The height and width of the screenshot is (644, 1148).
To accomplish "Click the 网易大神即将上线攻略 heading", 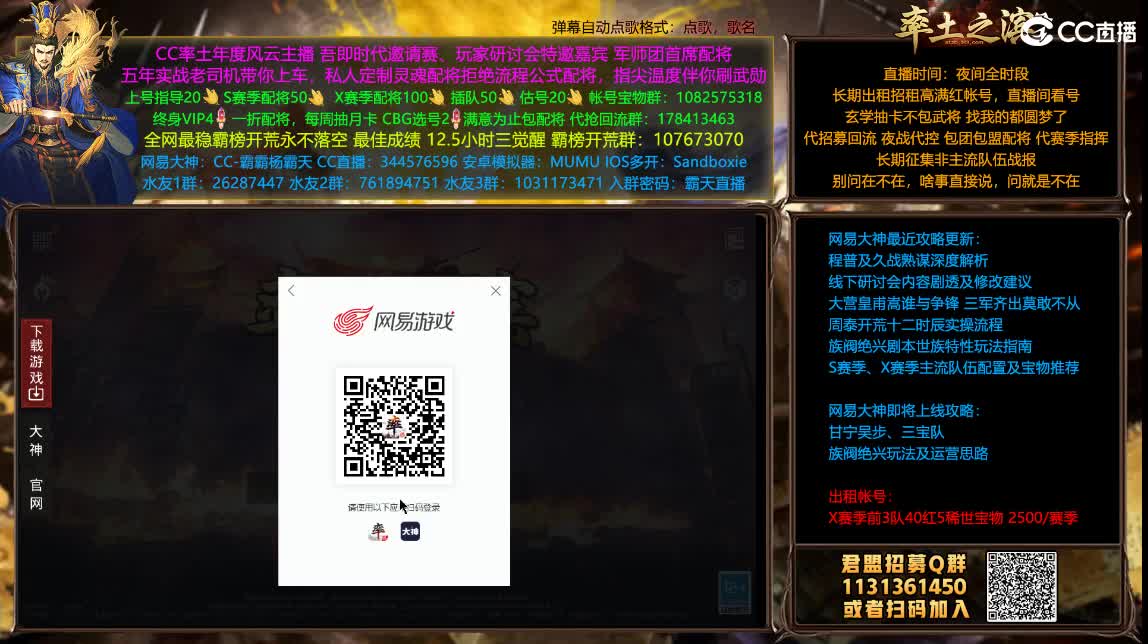I will tap(904, 411).
